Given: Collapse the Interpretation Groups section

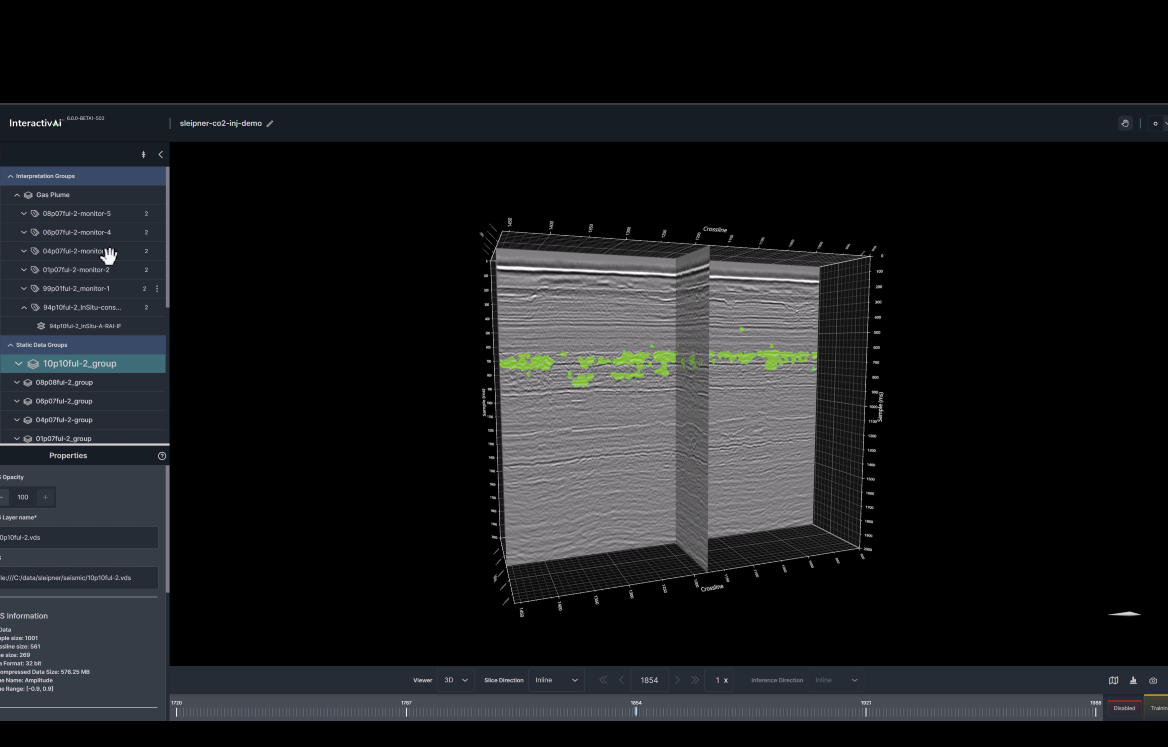Looking at the screenshot, I should [x=11, y=176].
